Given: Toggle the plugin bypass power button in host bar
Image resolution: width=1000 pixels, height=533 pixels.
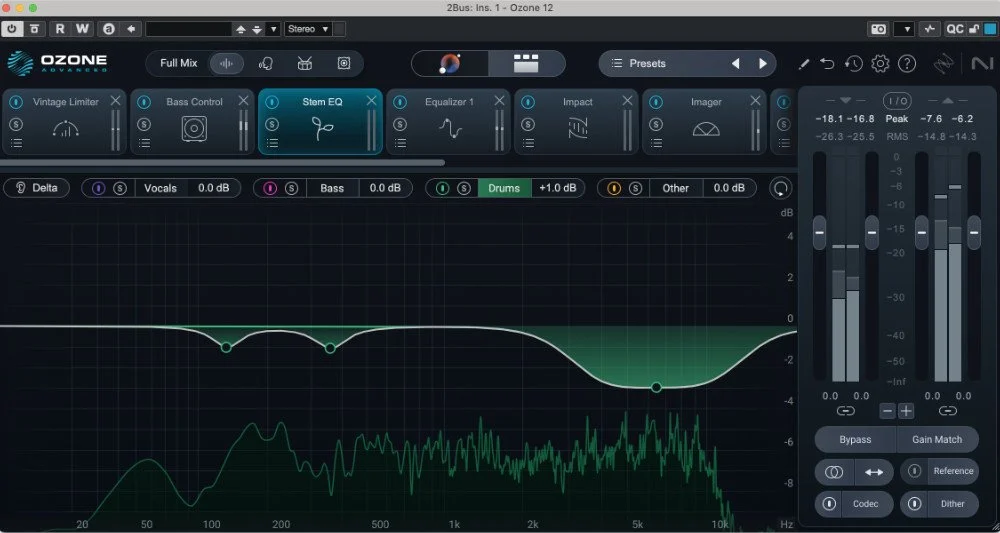Looking at the screenshot, I should (x=12, y=29).
